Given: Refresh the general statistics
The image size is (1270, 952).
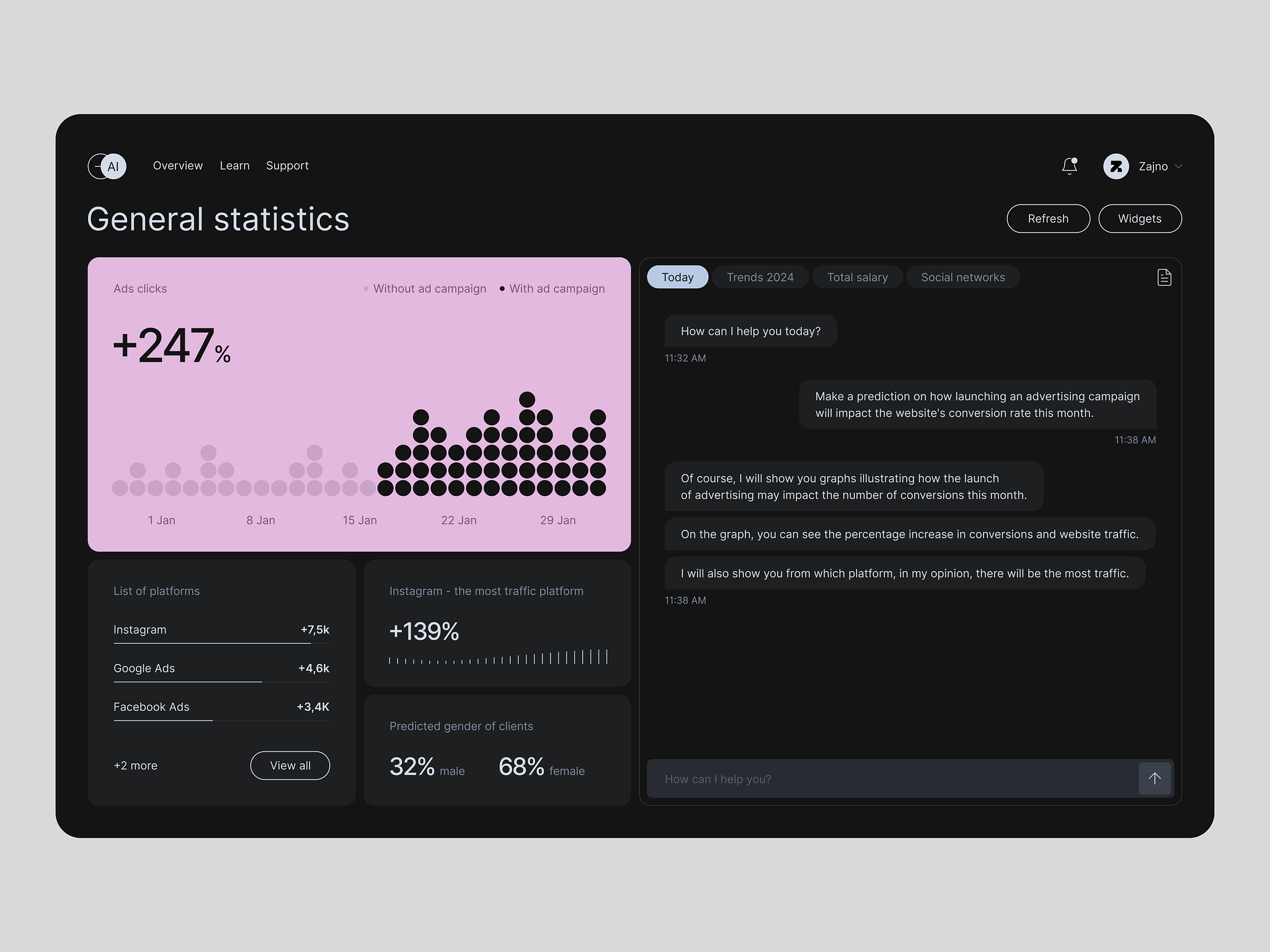Looking at the screenshot, I should 1048,218.
